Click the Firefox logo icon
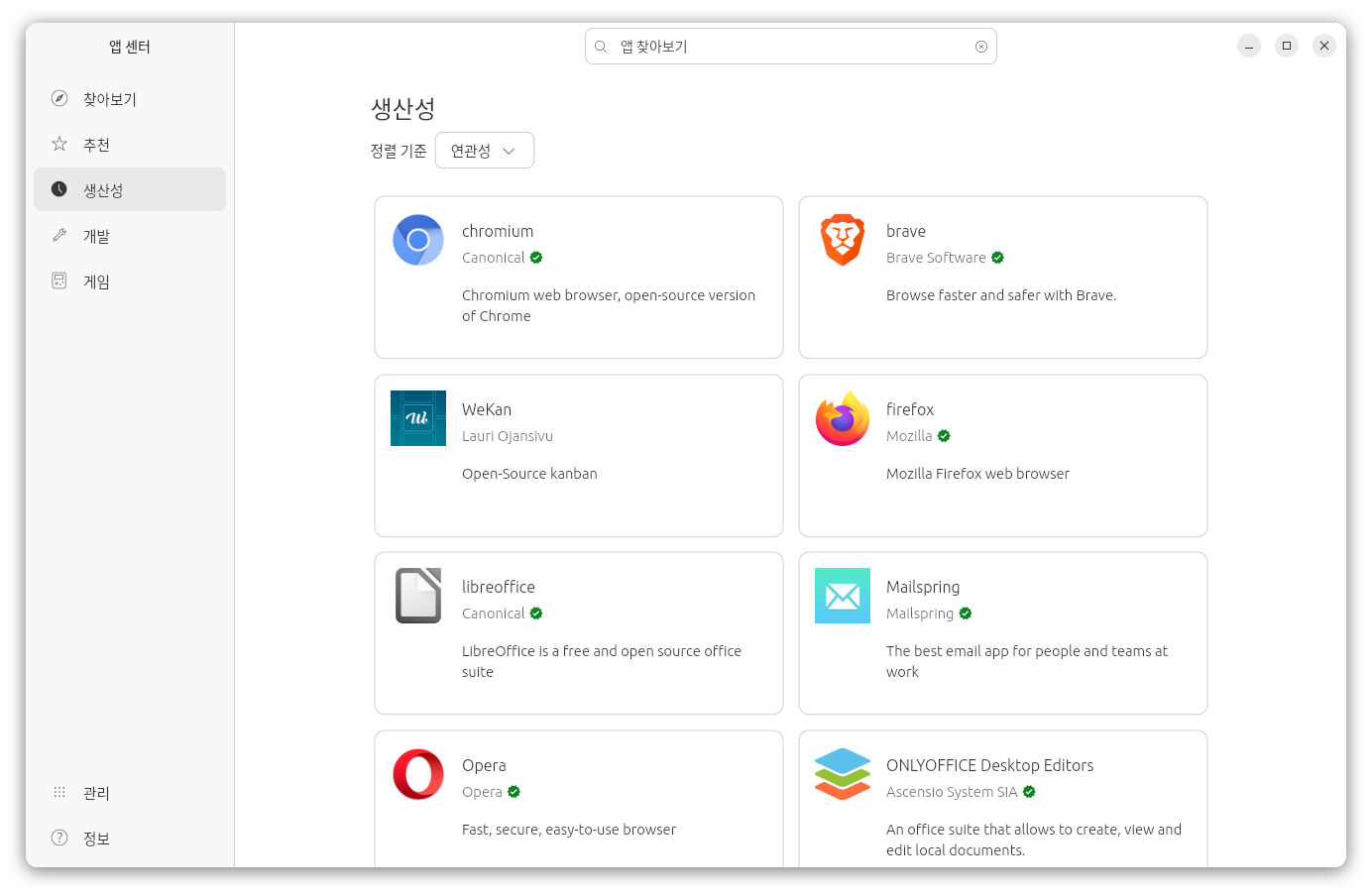This screenshot has width=1372, height=896. tap(843, 418)
